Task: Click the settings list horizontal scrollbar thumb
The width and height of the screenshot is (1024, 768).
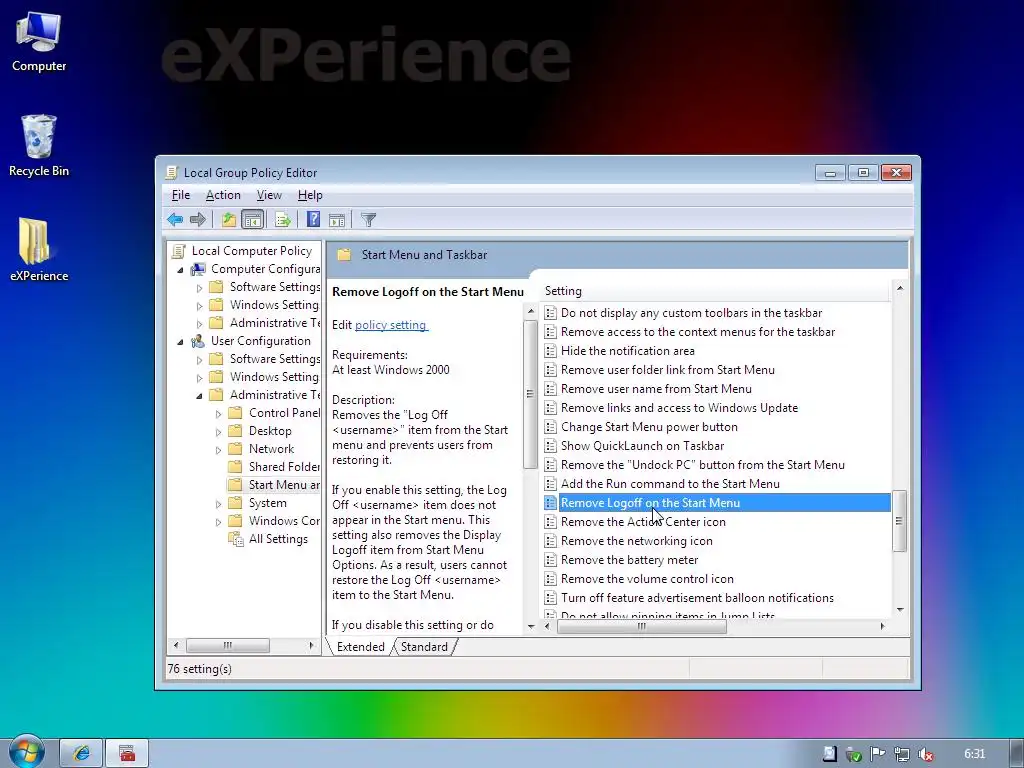Action: [x=641, y=626]
